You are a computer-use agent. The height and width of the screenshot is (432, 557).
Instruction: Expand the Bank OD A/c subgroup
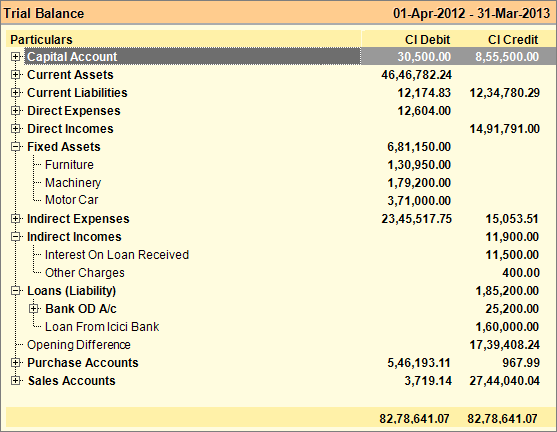tap(33, 309)
